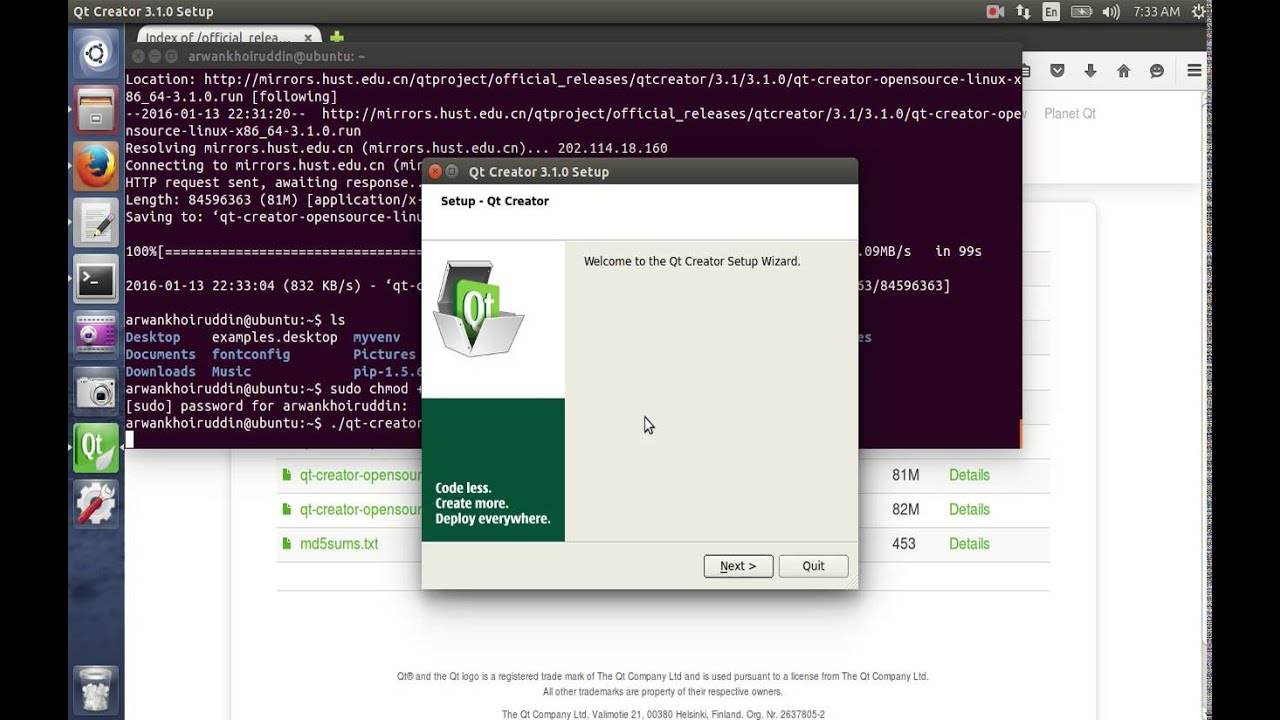Screen dimensions: 1280x720
Task: Open the En keyboard layout indicator
Action: 1051,12
